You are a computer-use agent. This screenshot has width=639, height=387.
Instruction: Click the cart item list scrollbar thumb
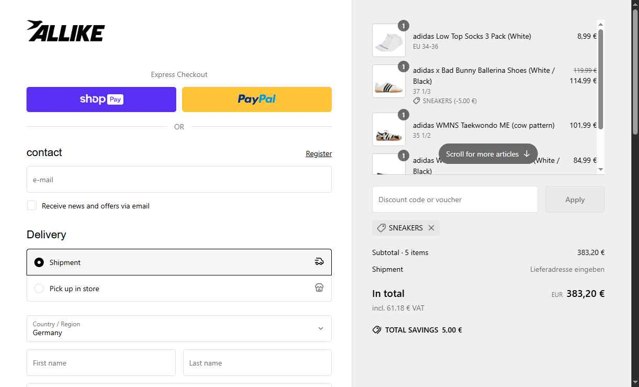(601, 79)
